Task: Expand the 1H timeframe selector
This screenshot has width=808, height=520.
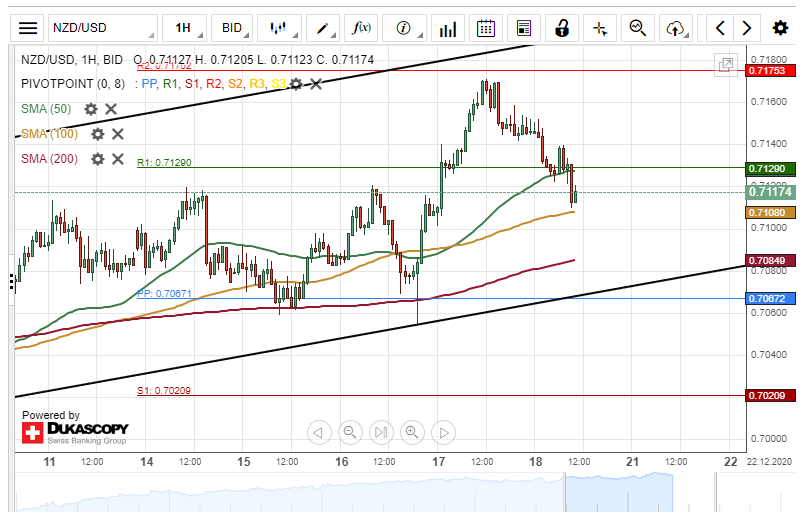Action: tap(191, 28)
